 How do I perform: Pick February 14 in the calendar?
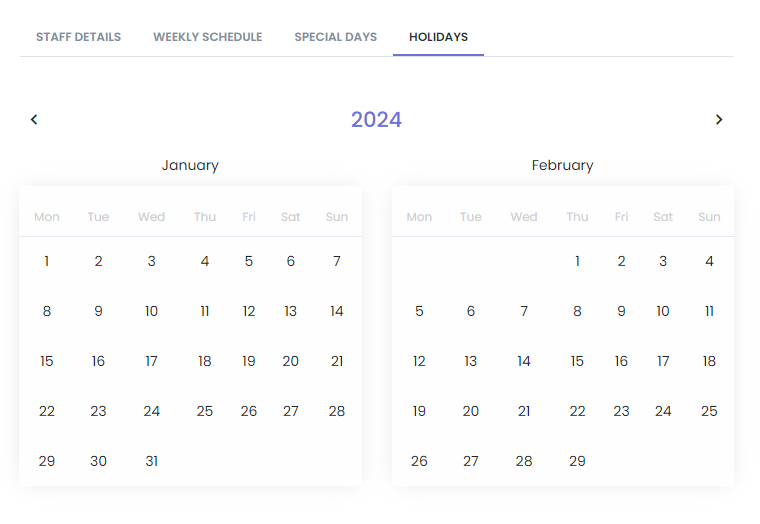click(x=524, y=361)
